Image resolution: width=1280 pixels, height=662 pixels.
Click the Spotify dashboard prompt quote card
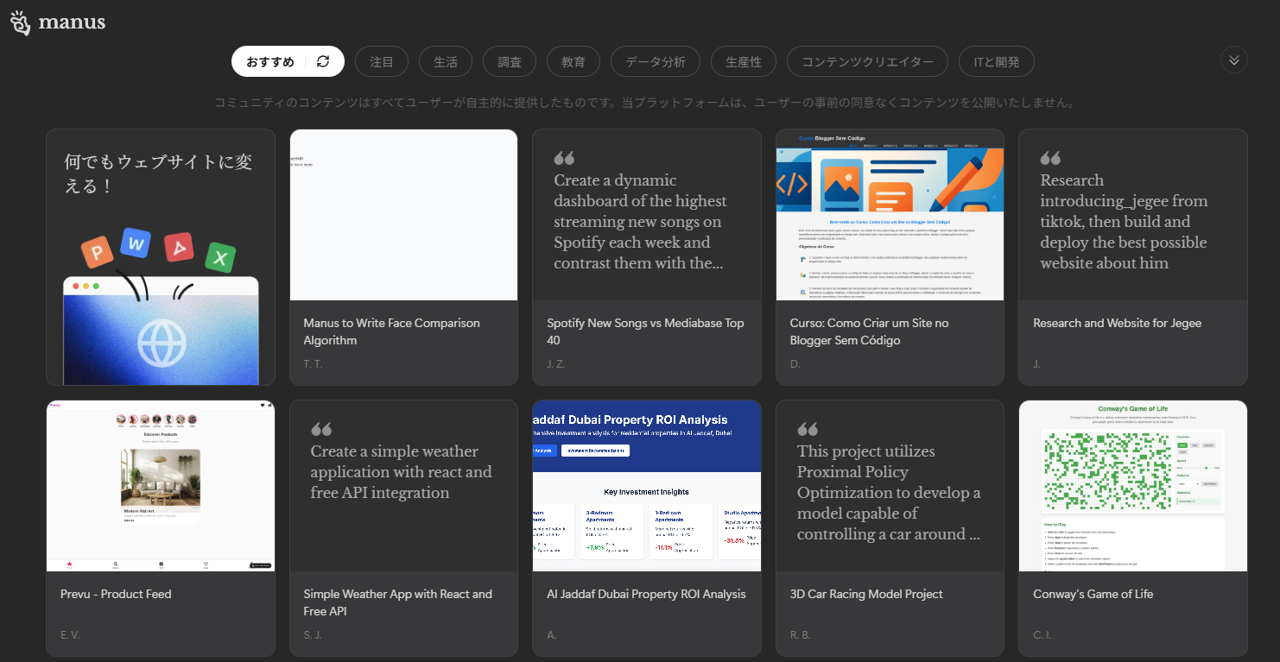pos(647,215)
